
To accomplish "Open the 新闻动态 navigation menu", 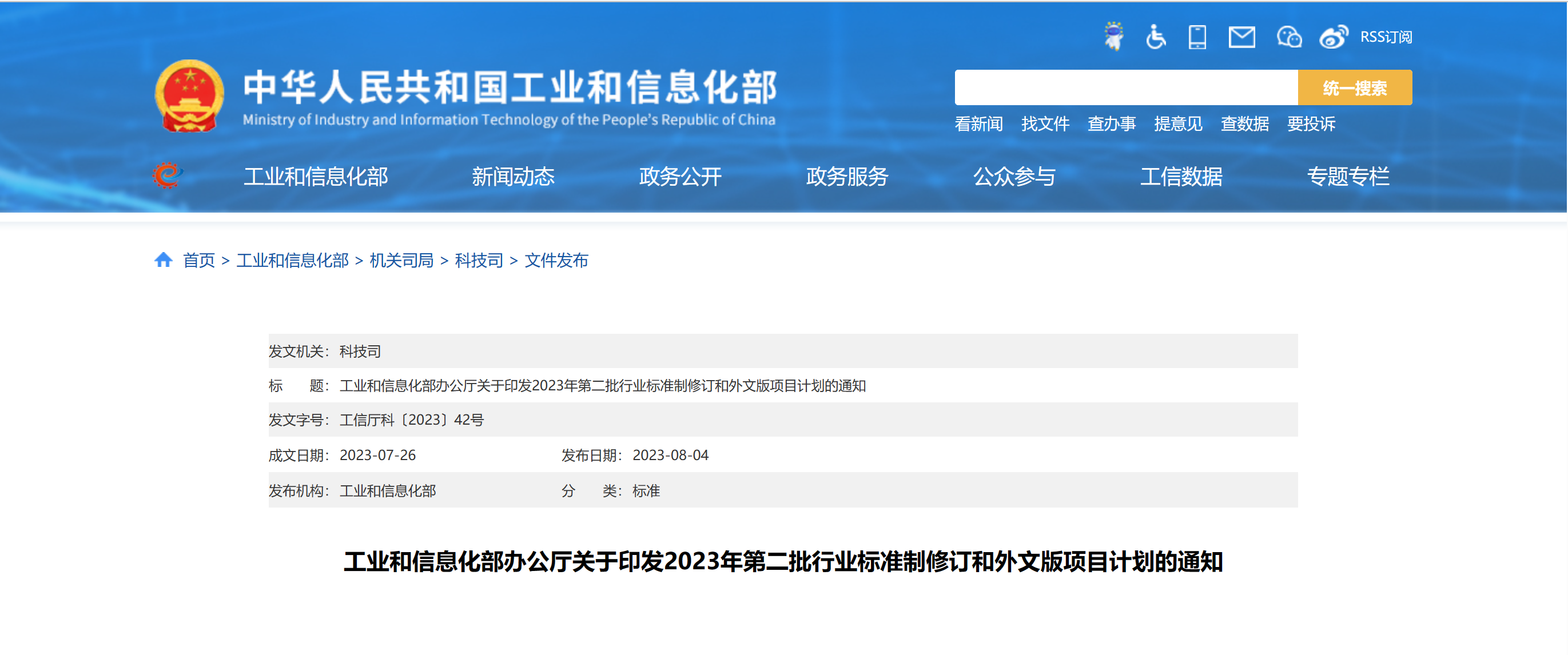I will click(513, 177).
